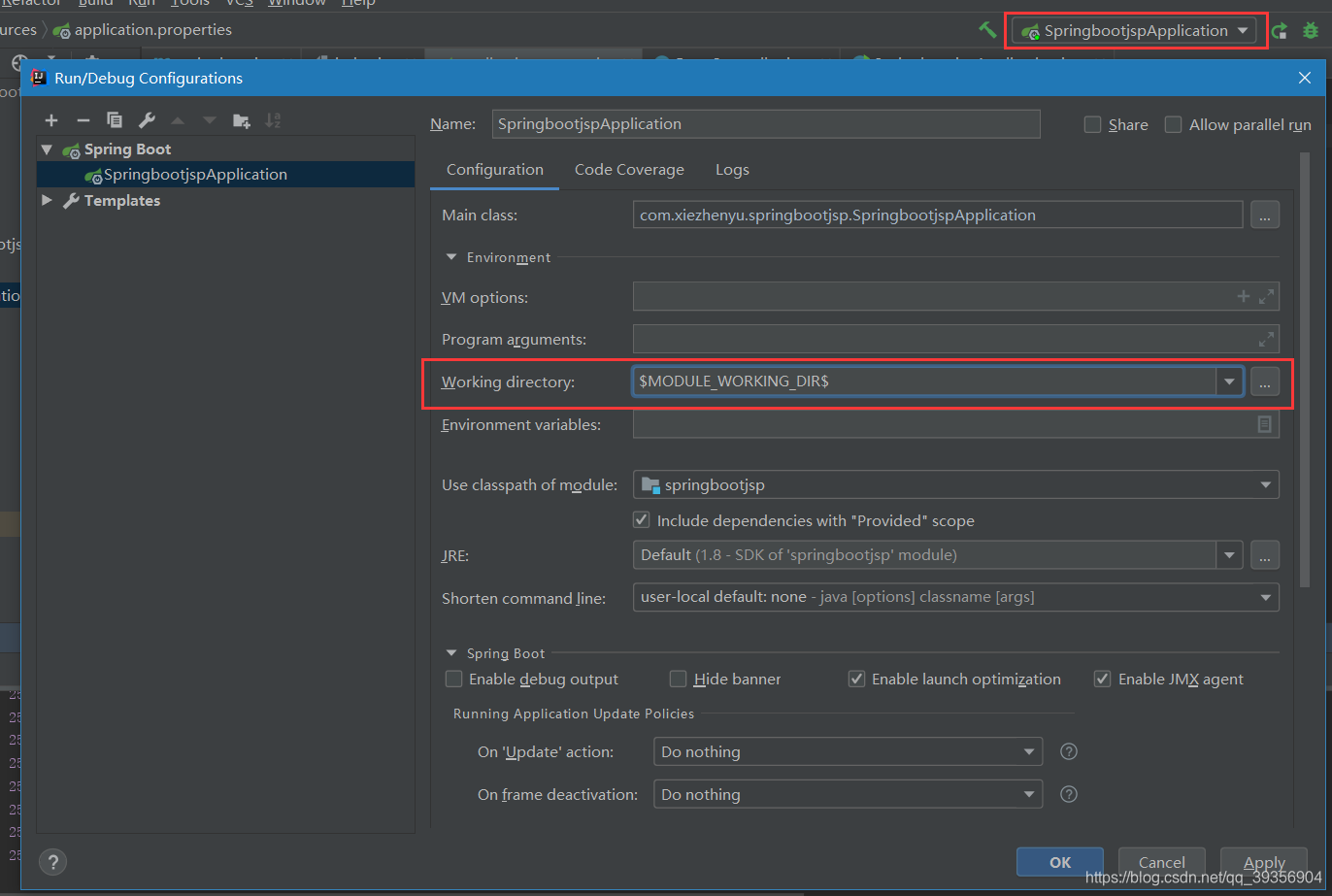The image size is (1332, 896).
Task: Switch to Code Coverage tab
Action: [629, 170]
